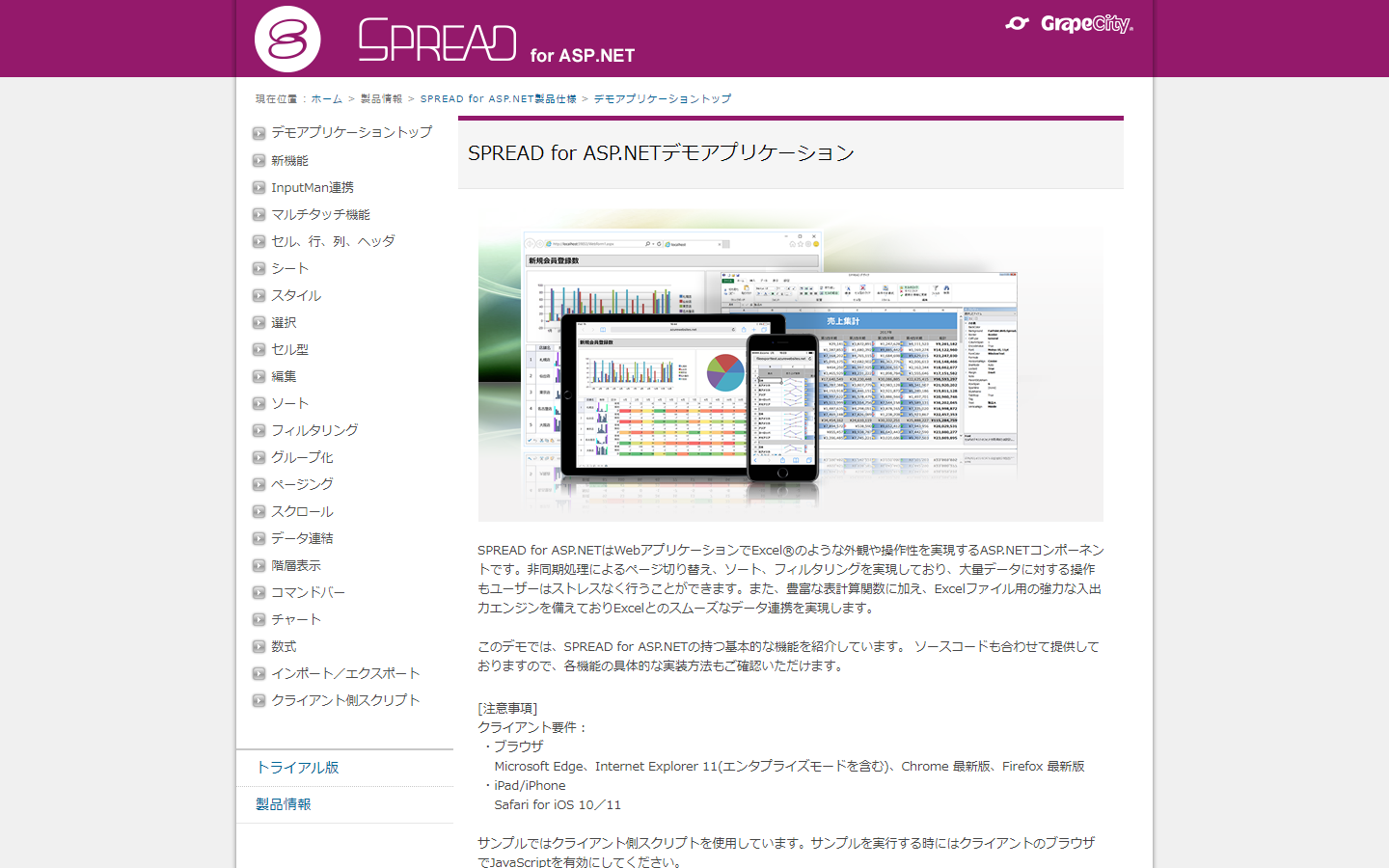Select スクロール in the sidebar
This screenshot has height=868, width=1389.
point(302,511)
